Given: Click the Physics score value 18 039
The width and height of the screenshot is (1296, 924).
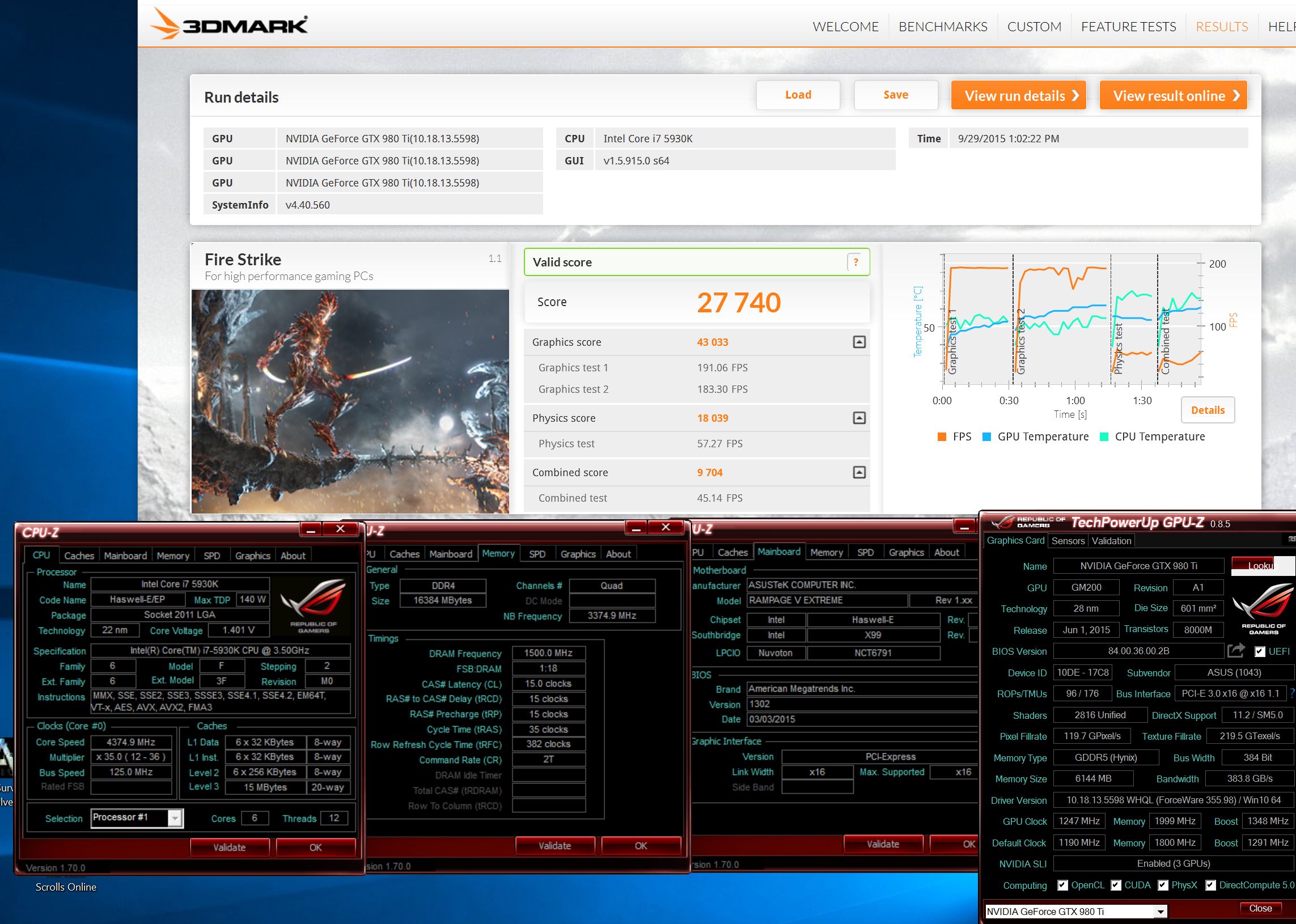Looking at the screenshot, I should coord(712,418).
